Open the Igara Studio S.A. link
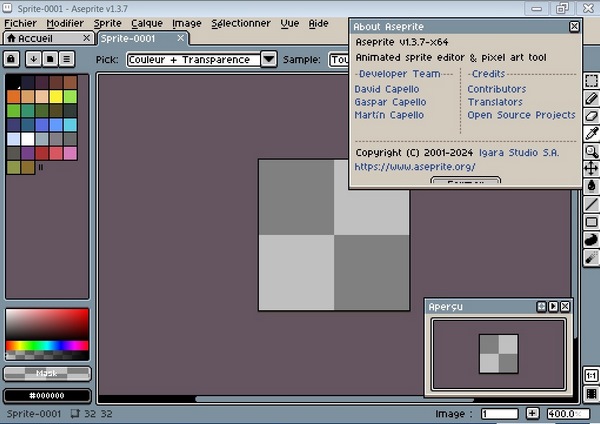 [x=519, y=153]
